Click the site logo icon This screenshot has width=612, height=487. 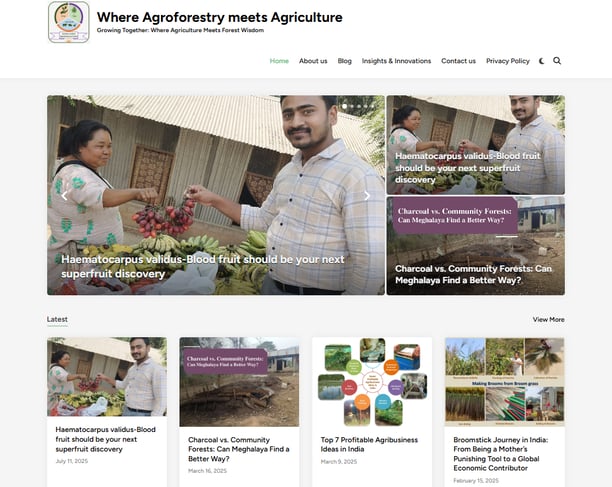tap(69, 22)
